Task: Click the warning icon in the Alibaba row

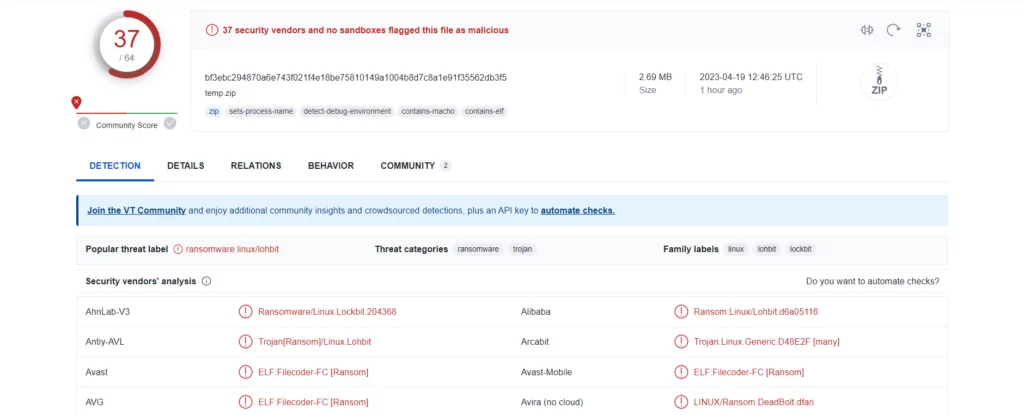Action: point(681,312)
